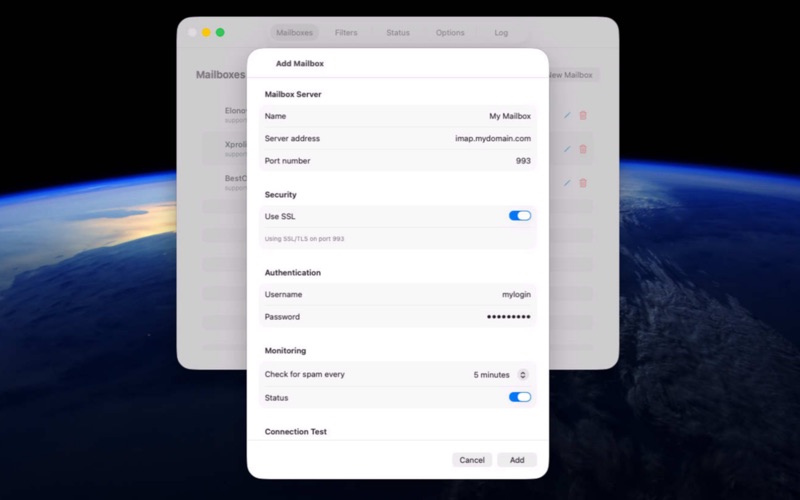Edit the Xproli mailbox with pencil icon
This screenshot has width=800, height=500.
coord(567,149)
